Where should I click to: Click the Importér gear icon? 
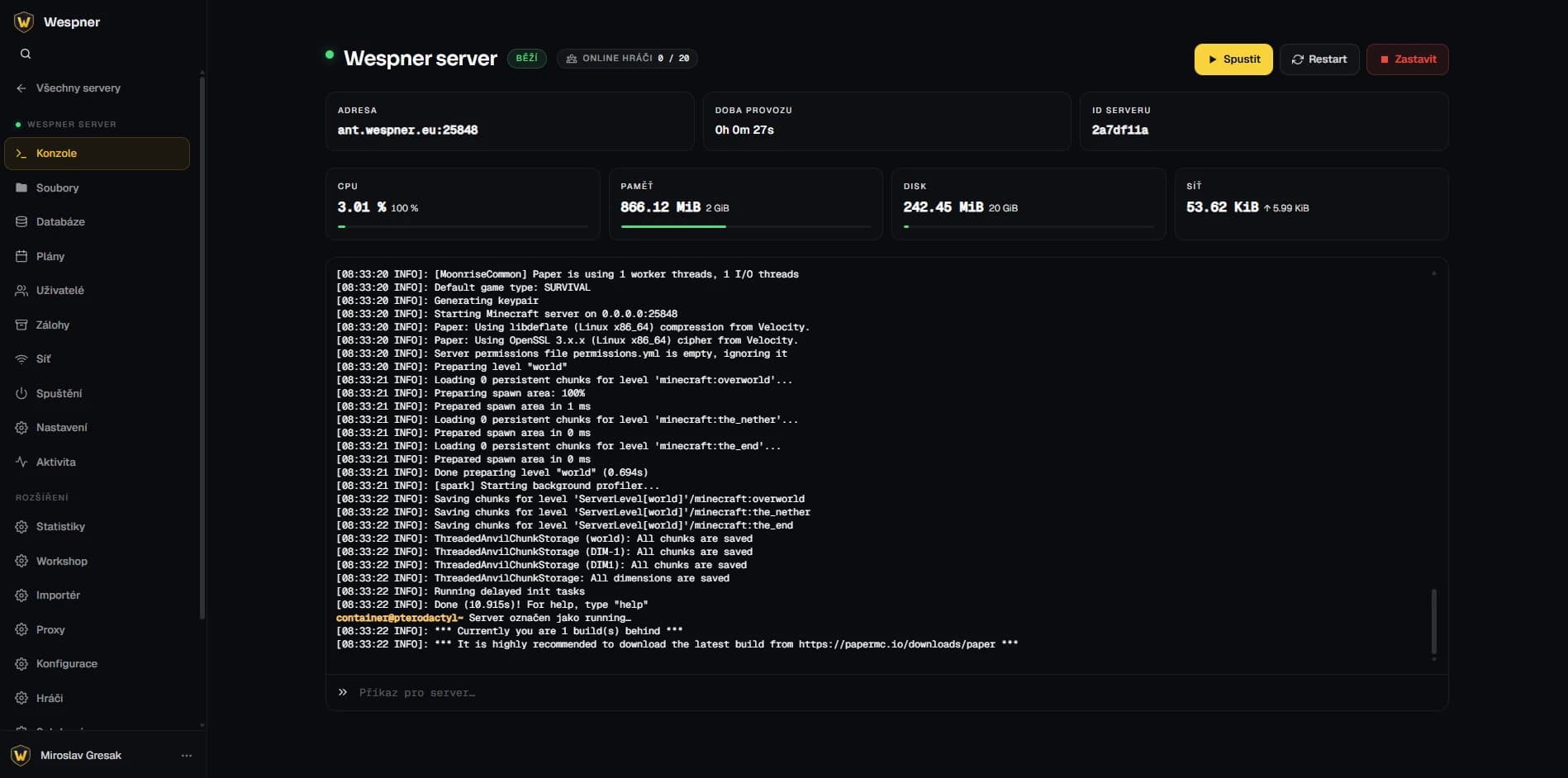point(21,595)
